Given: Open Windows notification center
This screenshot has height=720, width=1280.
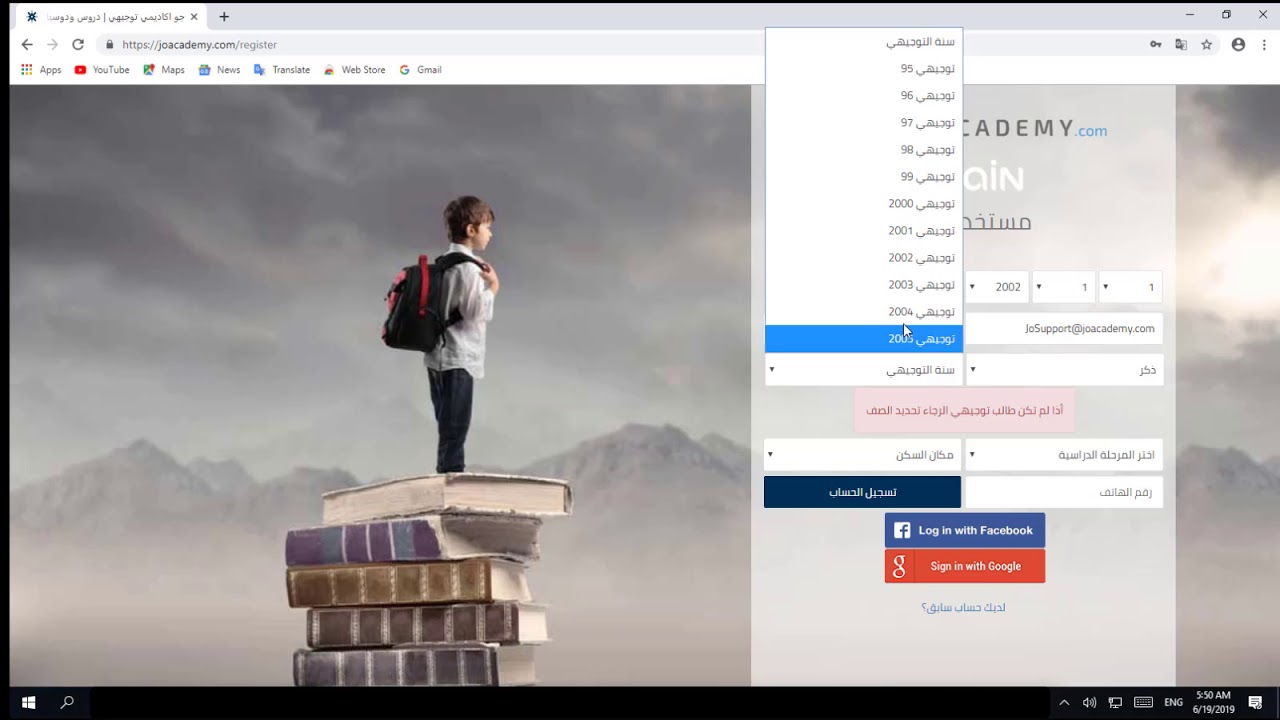Looking at the screenshot, I should (x=1255, y=702).
